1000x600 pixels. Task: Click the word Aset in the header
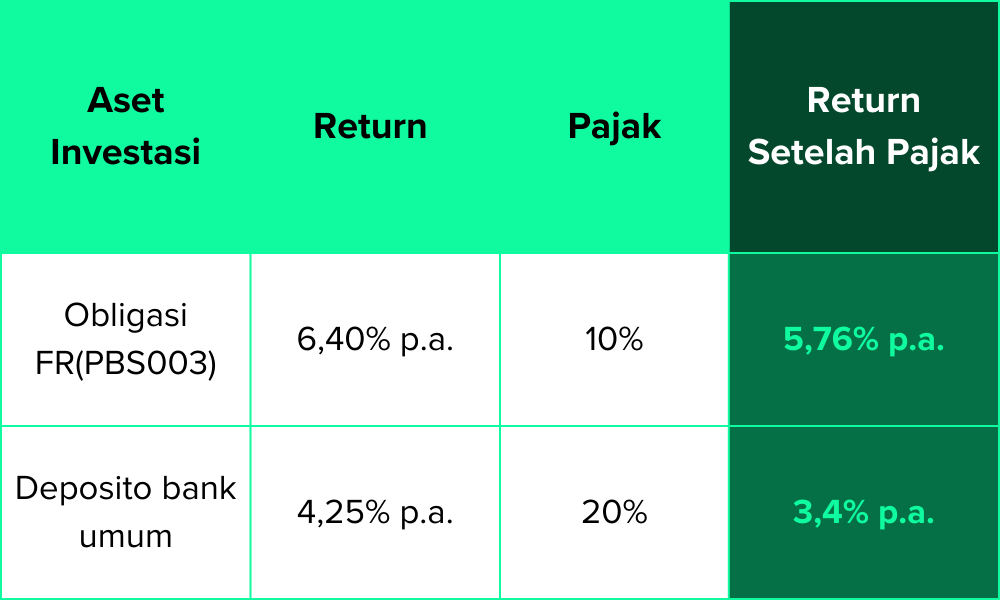(125, 100)
